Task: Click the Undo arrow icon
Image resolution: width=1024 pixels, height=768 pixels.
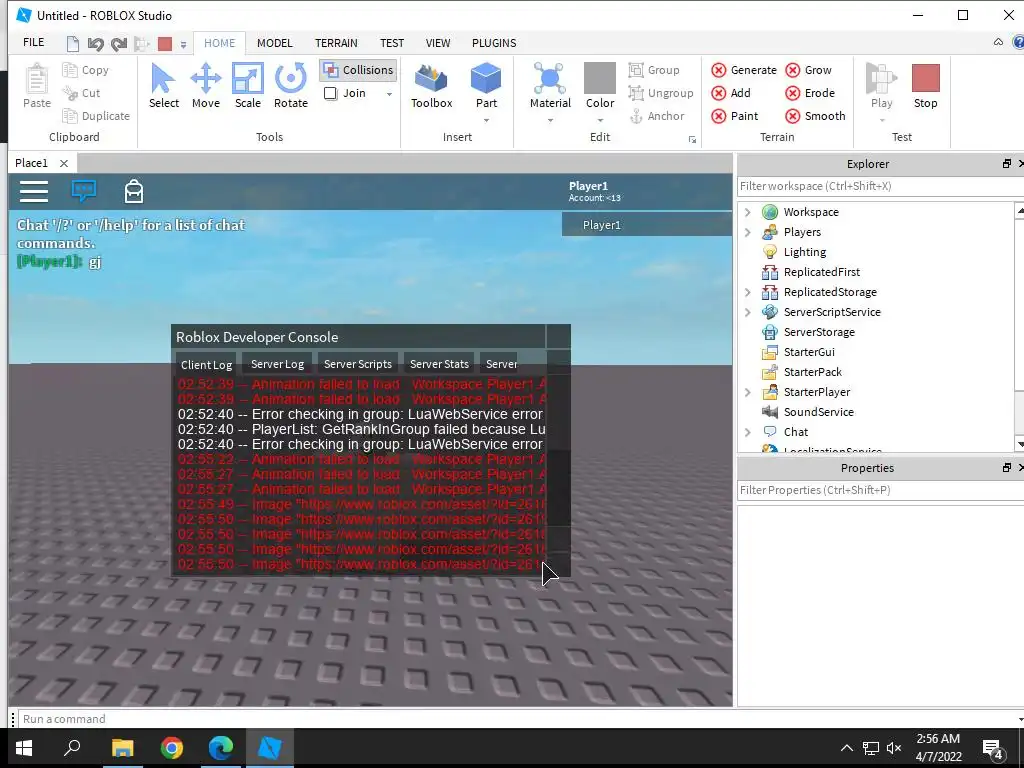Action: point(95,44)
